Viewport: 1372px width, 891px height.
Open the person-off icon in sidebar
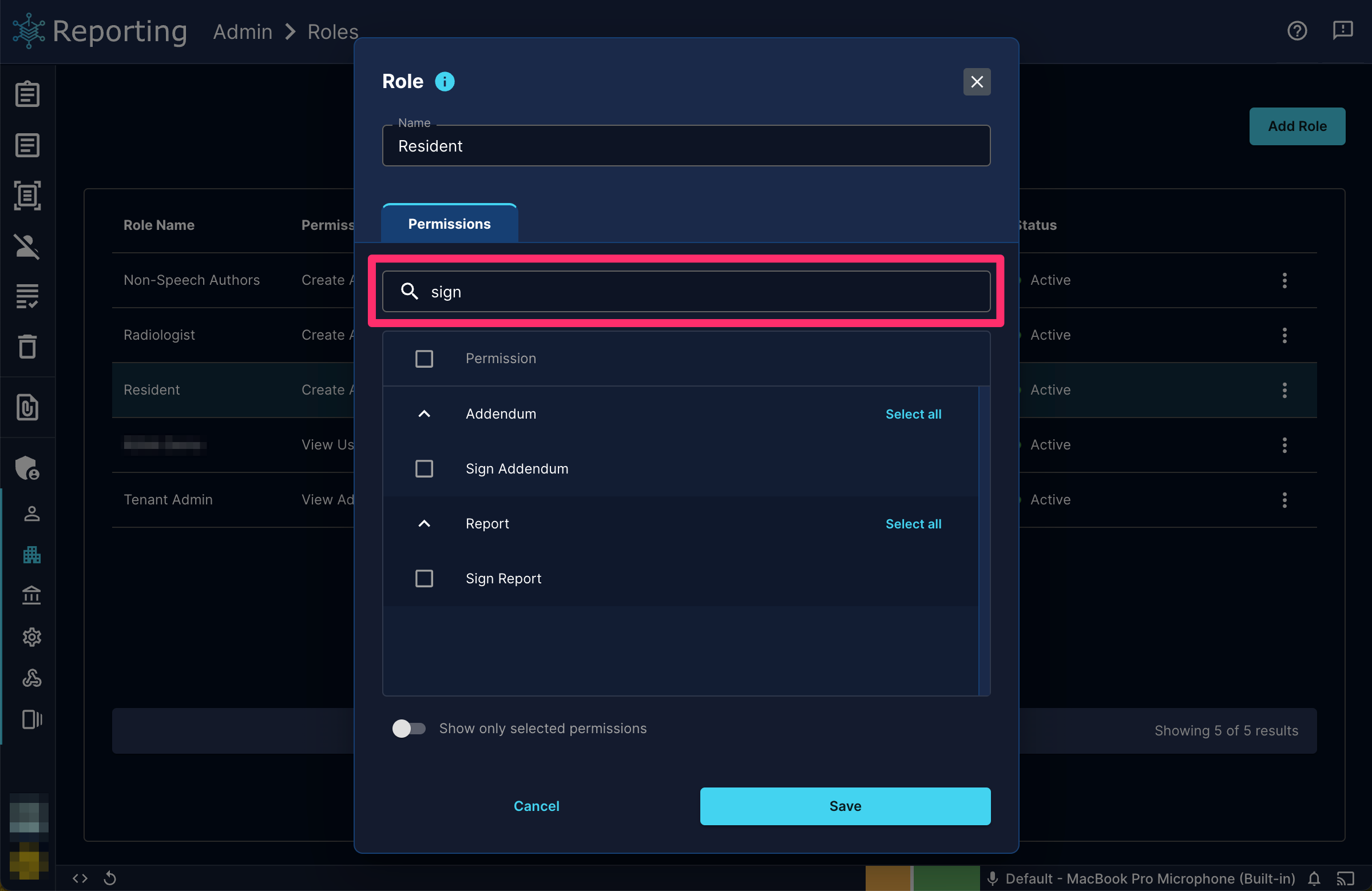pos(27,246)
